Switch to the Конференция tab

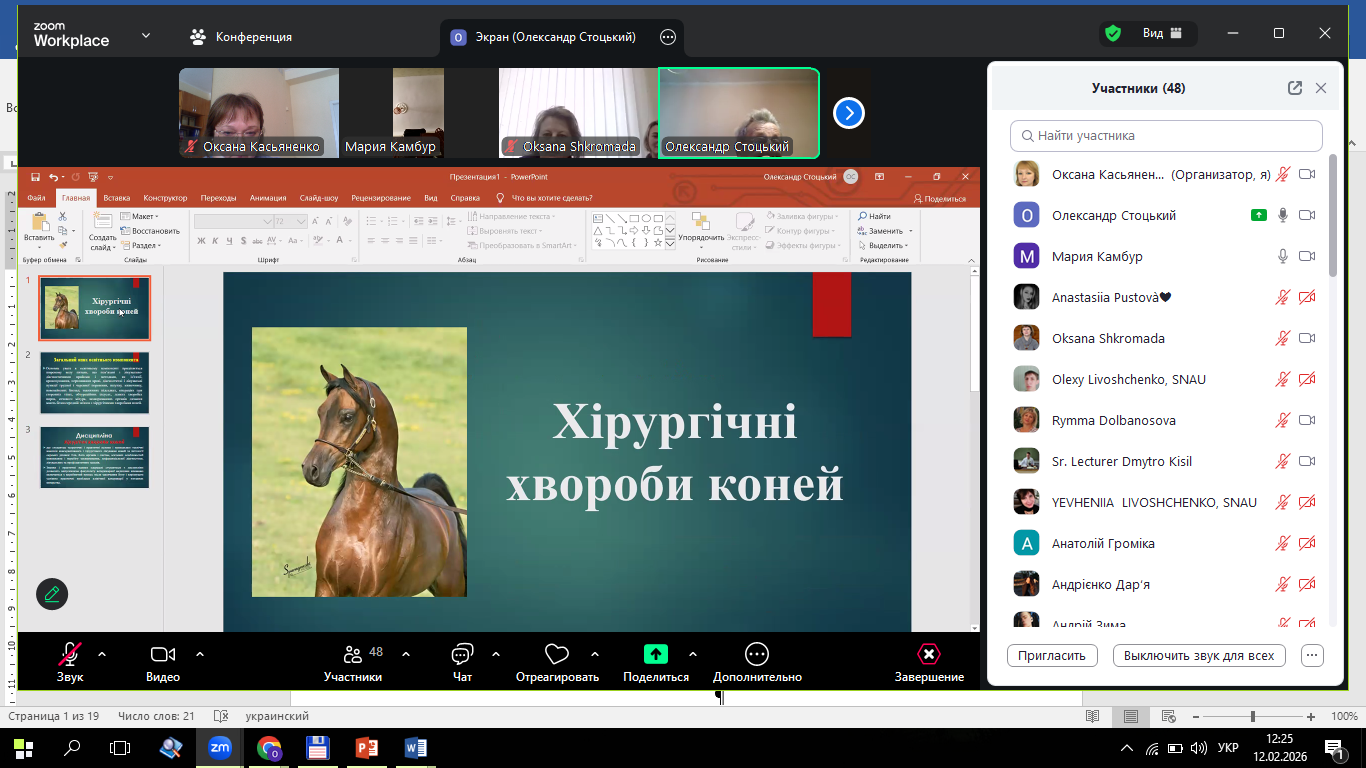click(x=241, y=37)
